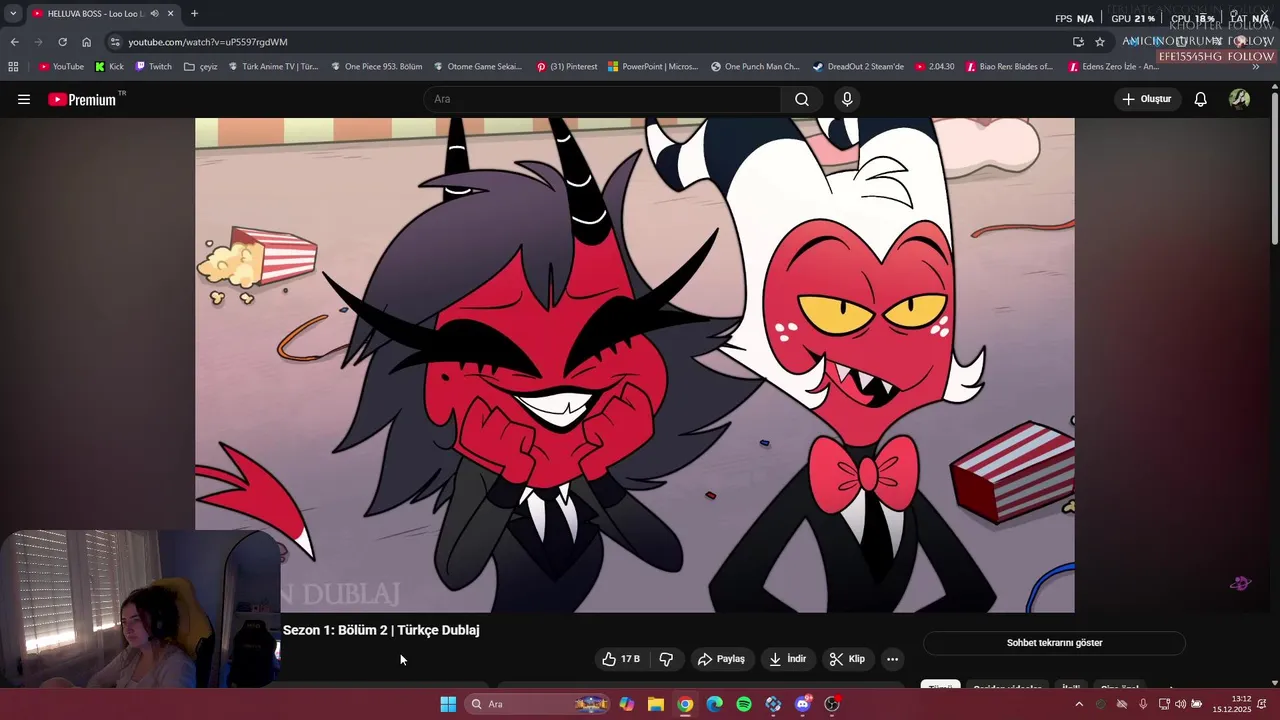Open Biao Ren: Blades of bookmark
This screenshot has height=720, width=1280.
(x=1010, y=67)
